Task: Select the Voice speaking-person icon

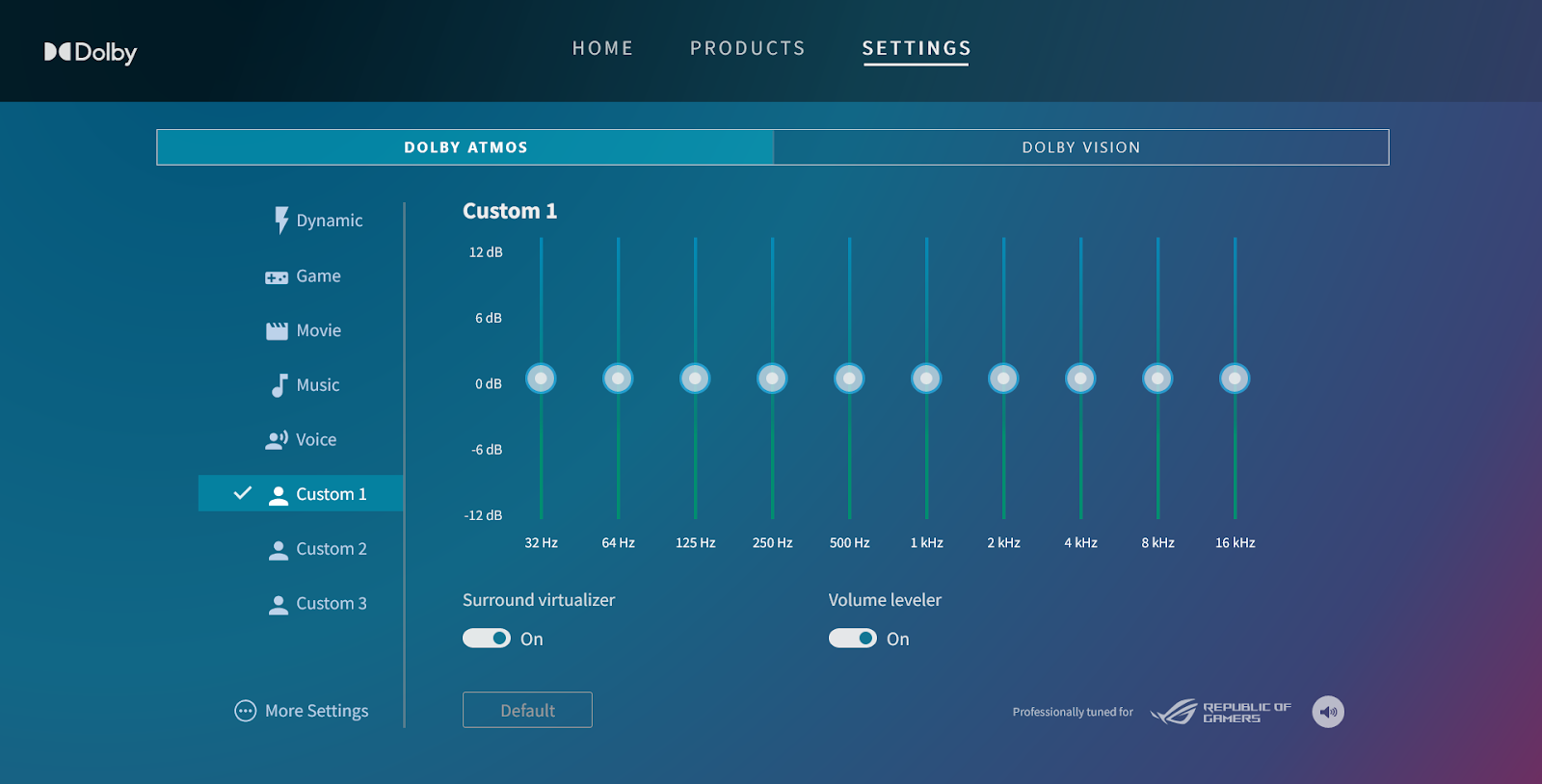Action: tap(277, 440)
